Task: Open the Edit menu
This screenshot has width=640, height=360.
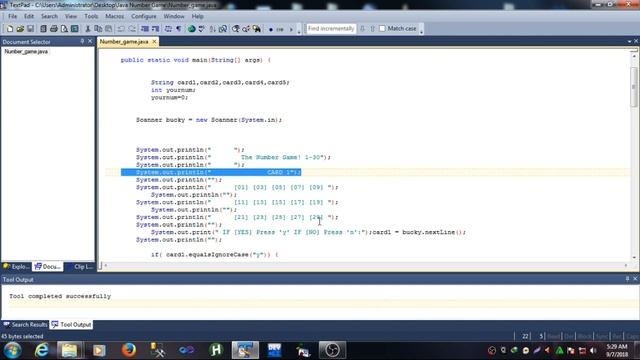Action: click(x=29, y=16)
